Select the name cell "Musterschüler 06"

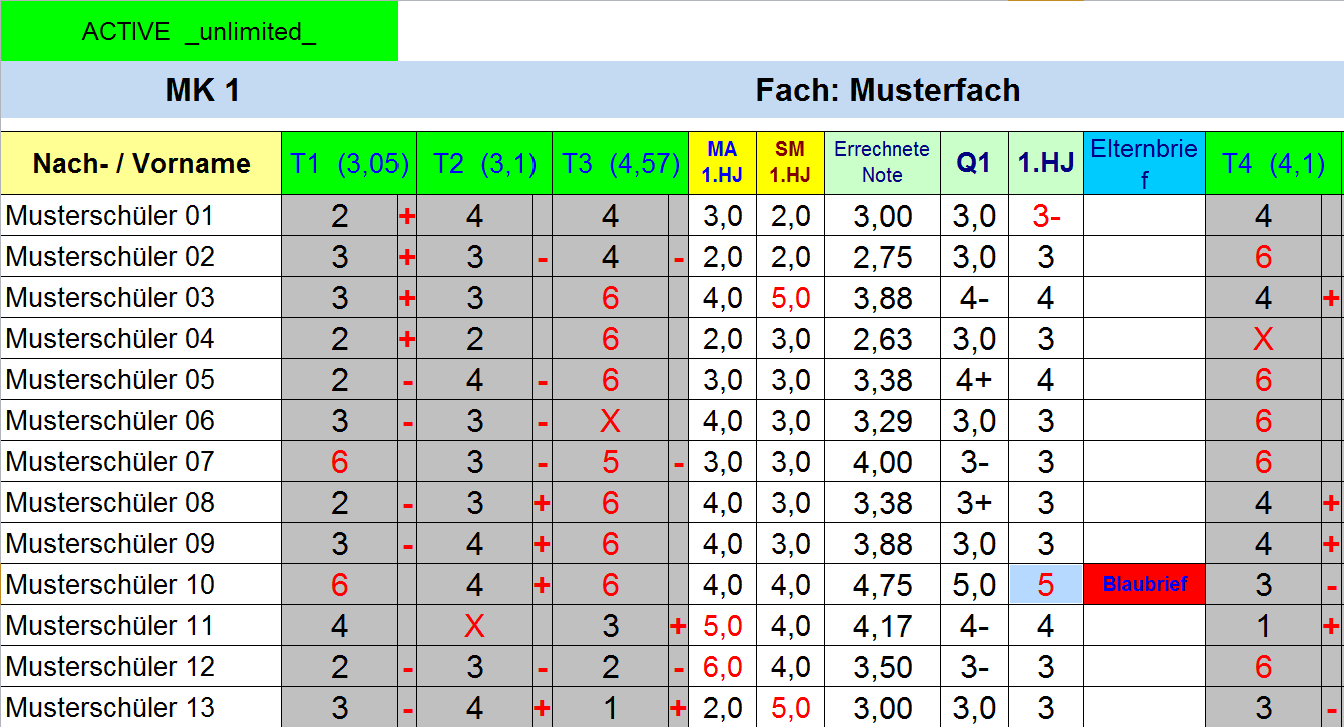[x=141, y=421]
